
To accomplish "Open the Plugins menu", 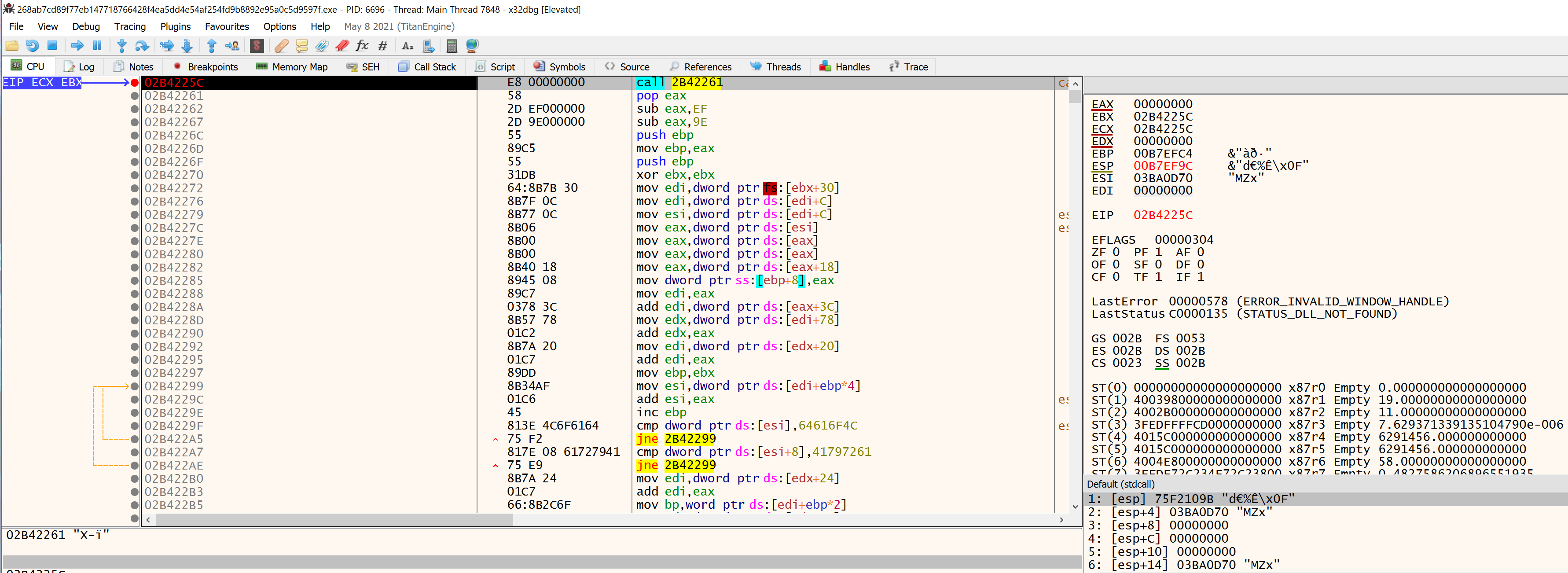I will click(x=175, y=27).
